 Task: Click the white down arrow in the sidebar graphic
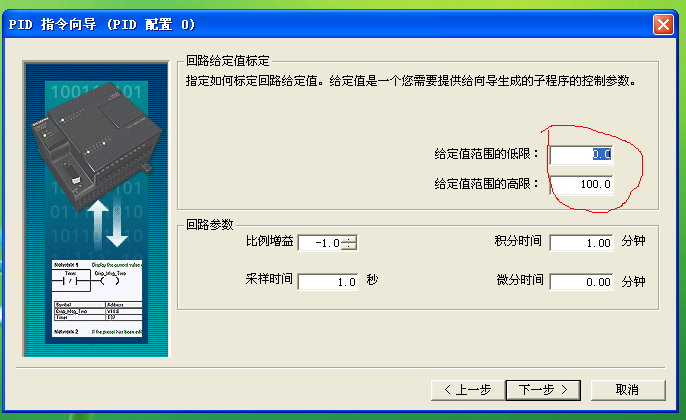[x=117, y=221]
